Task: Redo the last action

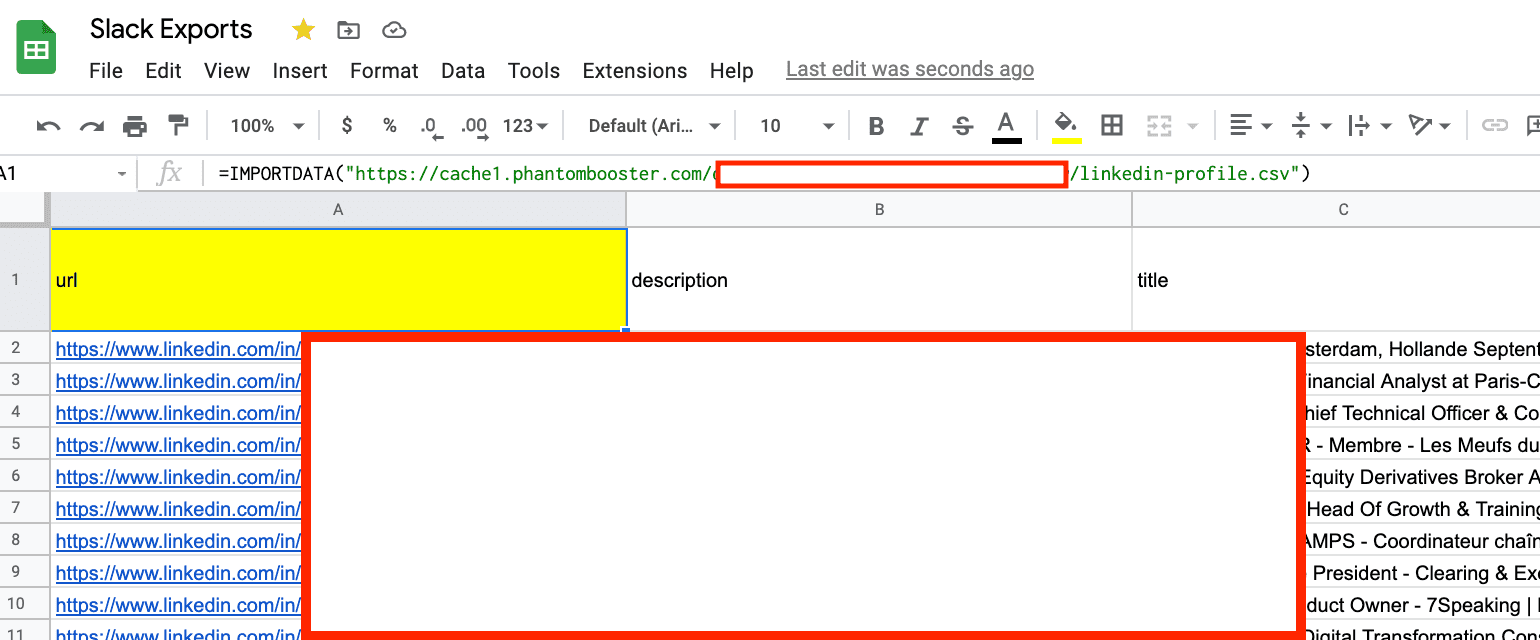Action: tap(92, 126)
